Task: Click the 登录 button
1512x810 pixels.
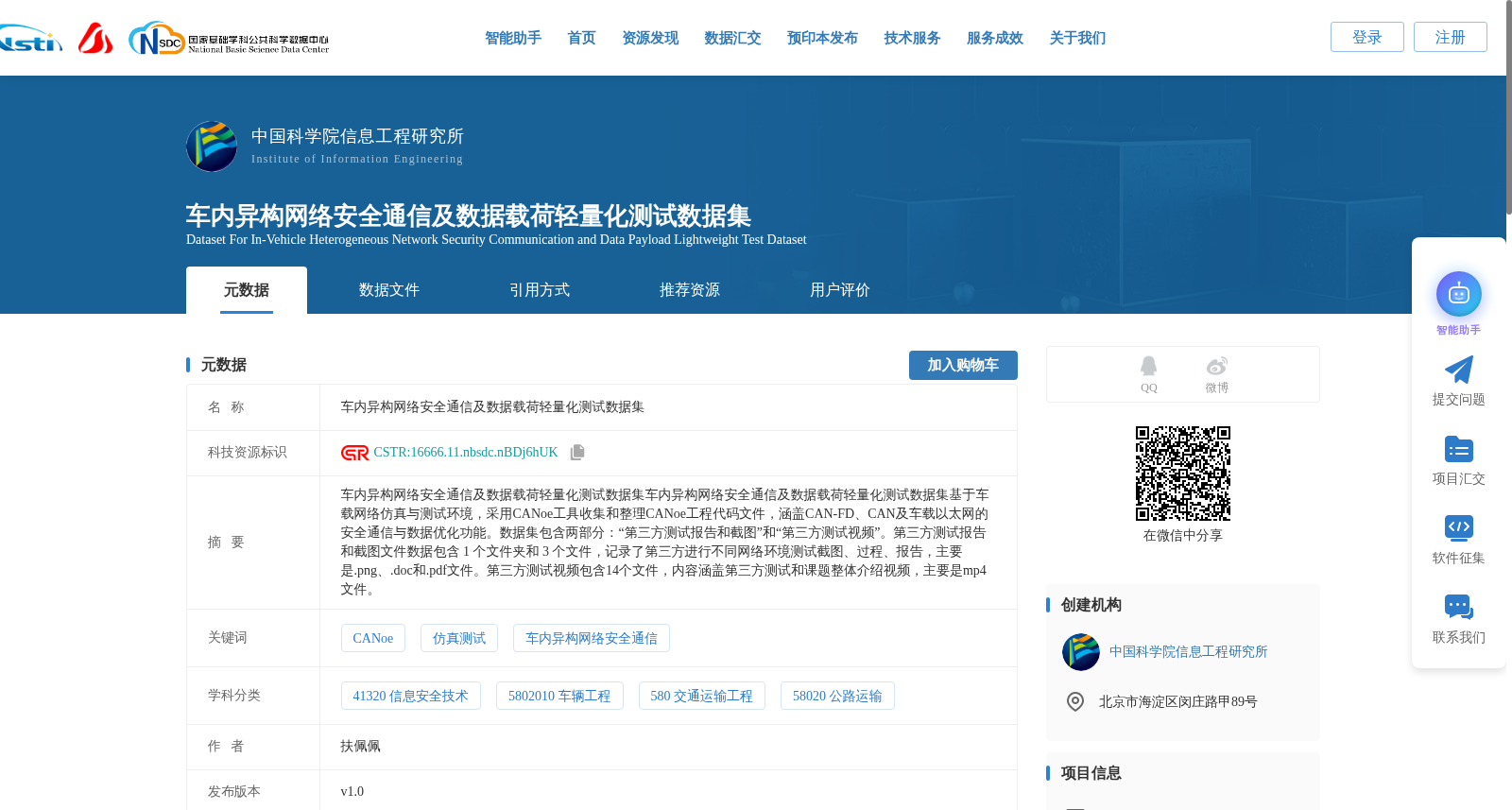Action: click(1367, 37)
